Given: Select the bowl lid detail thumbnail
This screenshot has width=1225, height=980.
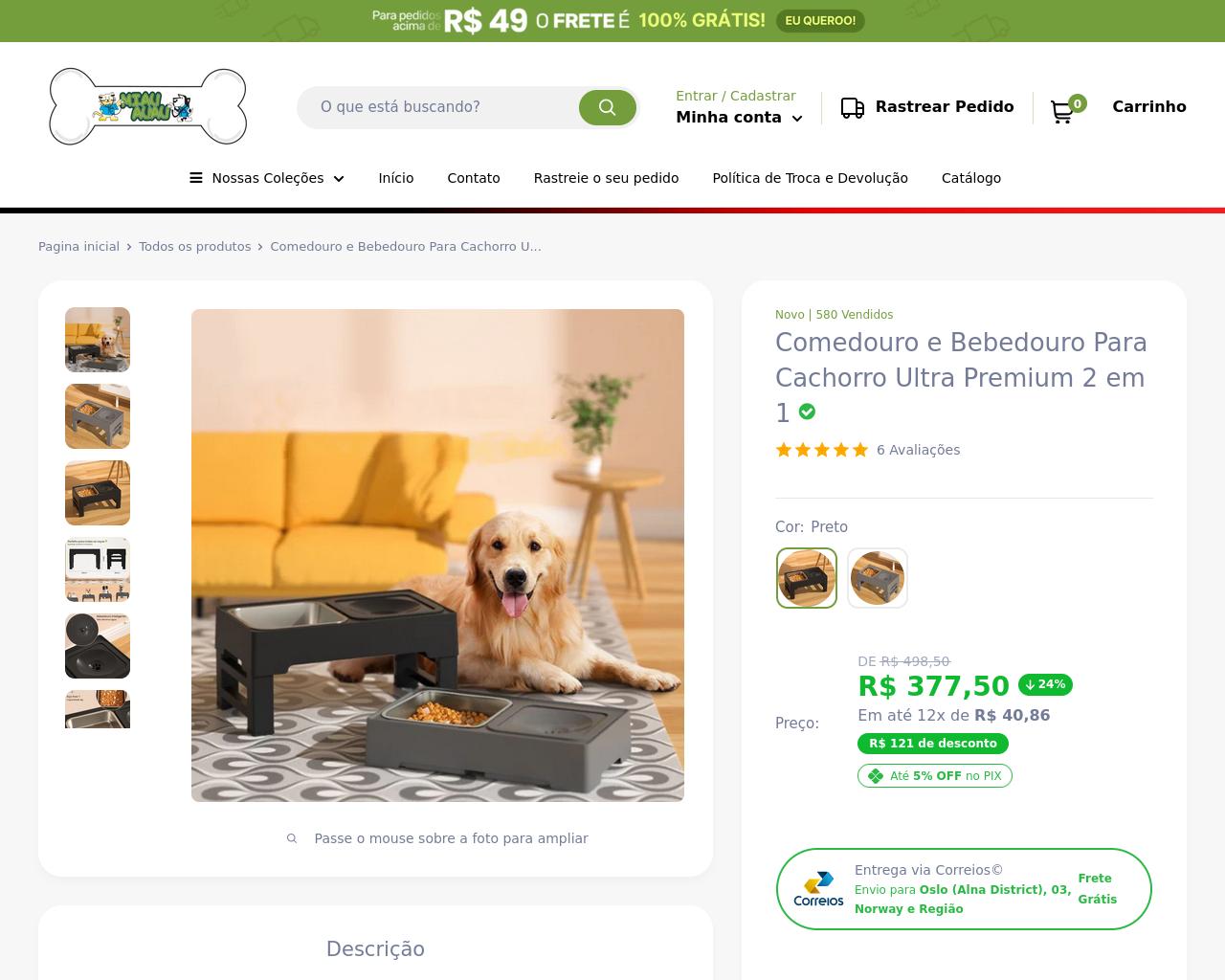Looking at the screenshot, I should tap(98, 646).
